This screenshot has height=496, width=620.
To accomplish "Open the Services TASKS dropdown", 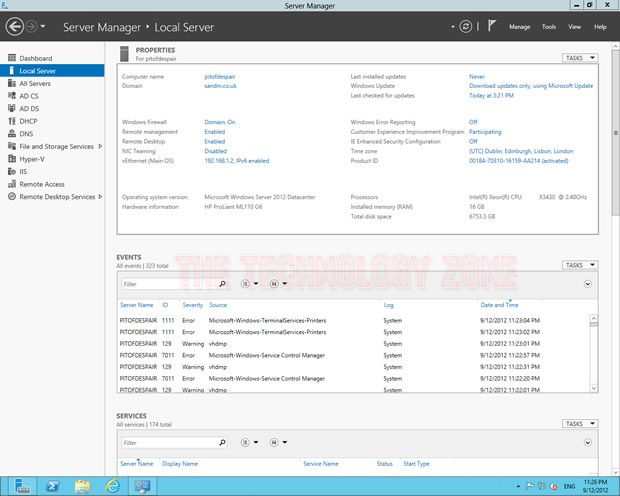I will pyautogui.click(x=580, y=424).
